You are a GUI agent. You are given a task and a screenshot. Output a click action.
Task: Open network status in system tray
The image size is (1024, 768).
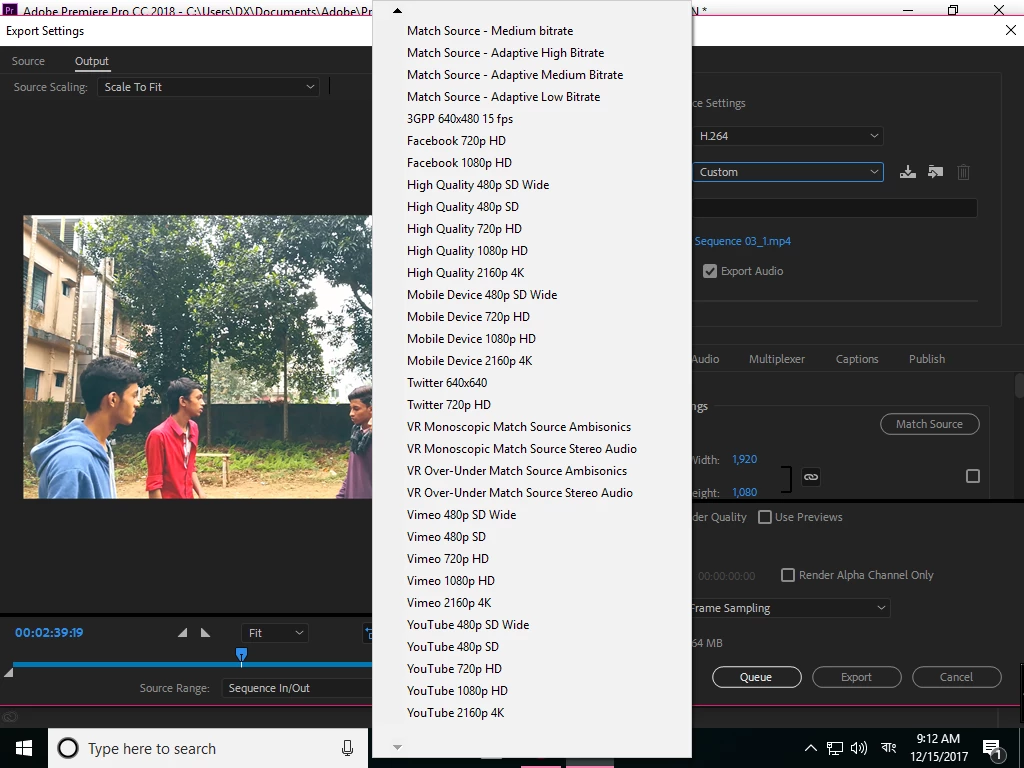click(835, 748)
